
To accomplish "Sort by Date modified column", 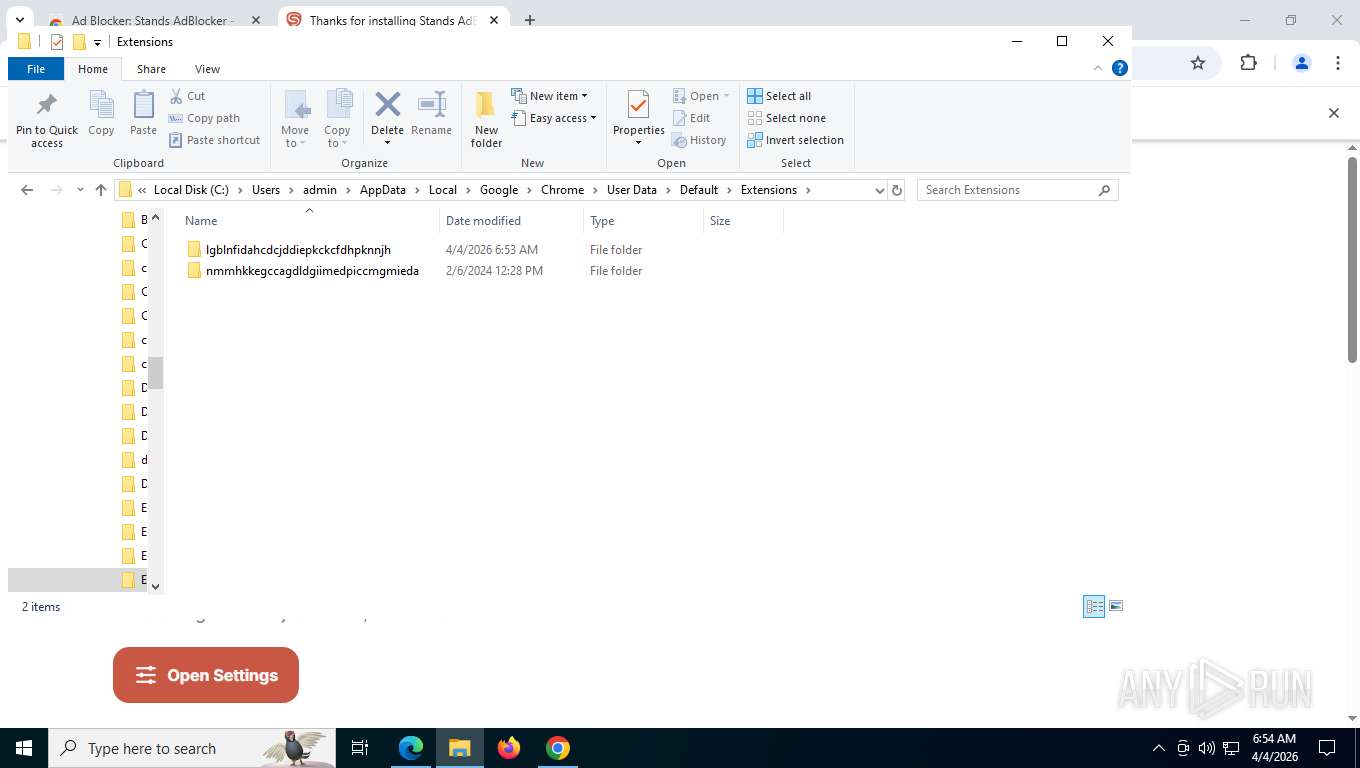I will (511, 221).
